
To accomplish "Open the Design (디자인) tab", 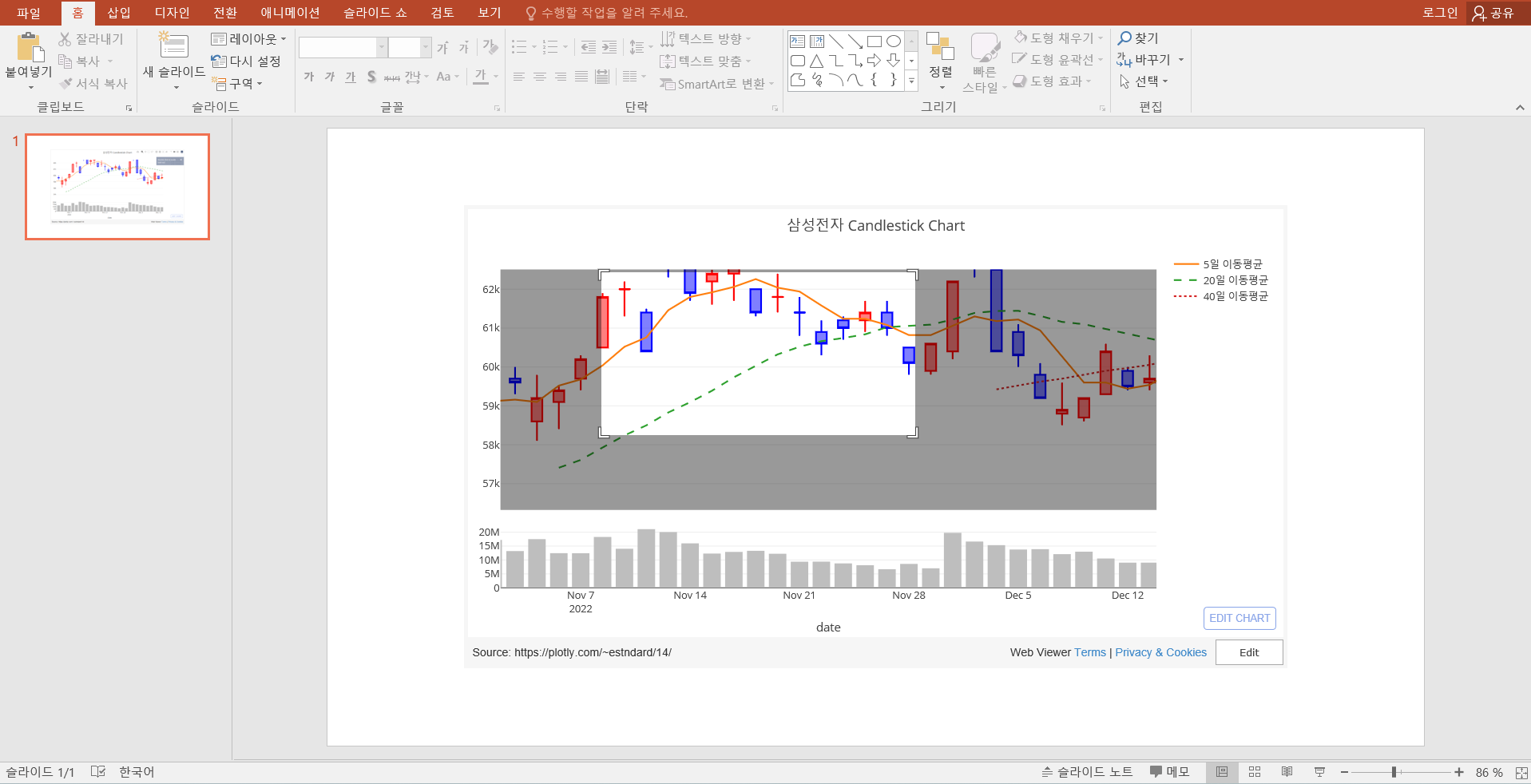I will point(173,13).
